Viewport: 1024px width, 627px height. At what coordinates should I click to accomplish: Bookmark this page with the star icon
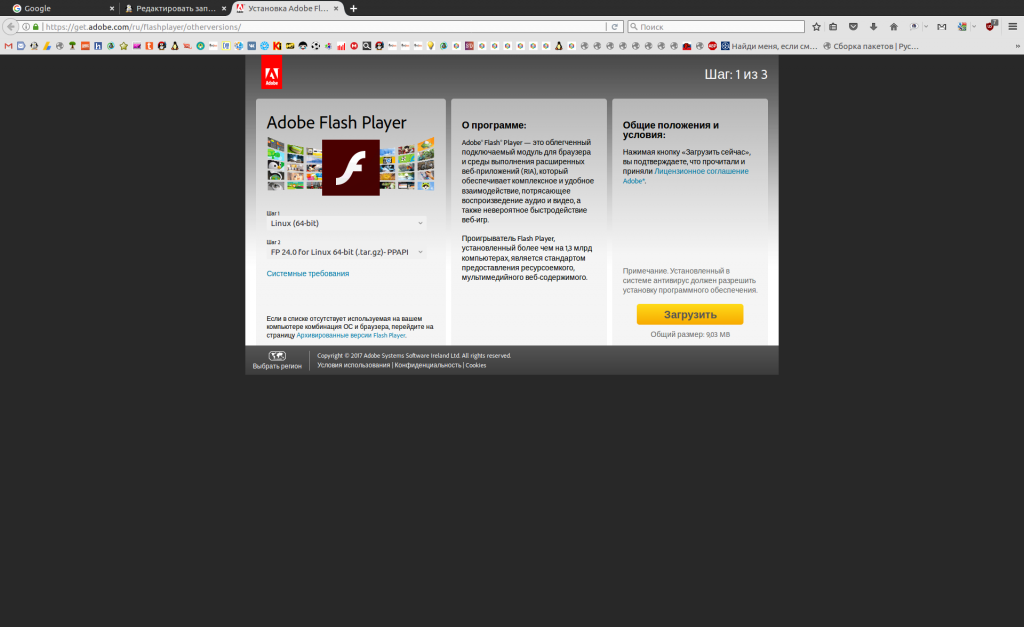tap(816, 27)
